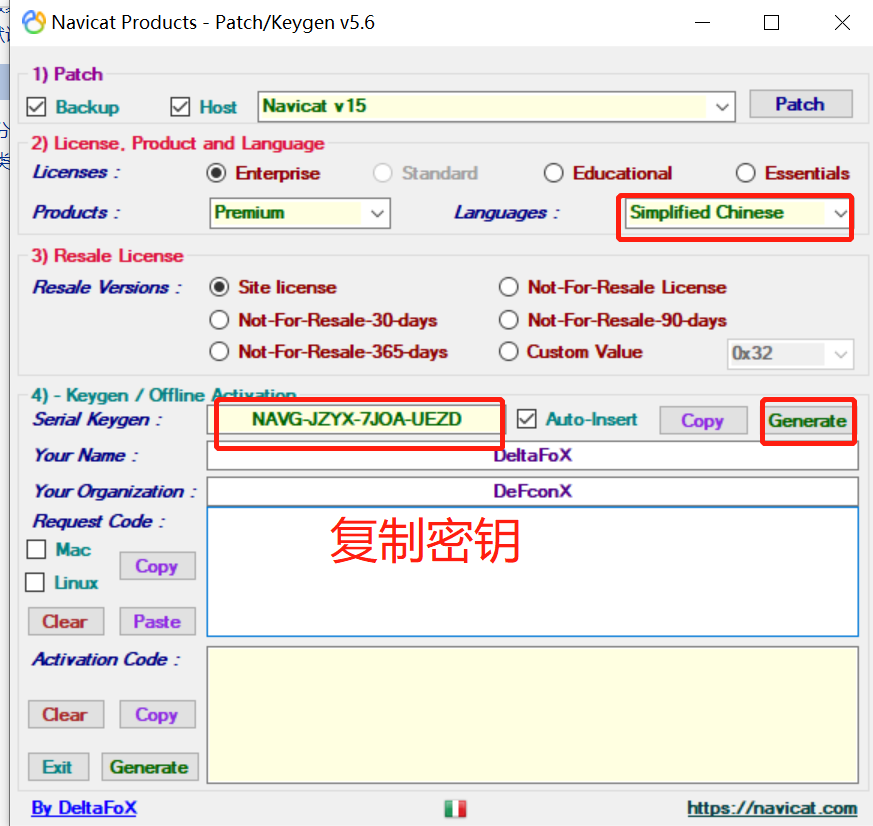Choose Site license resale version

click(219, 287)
